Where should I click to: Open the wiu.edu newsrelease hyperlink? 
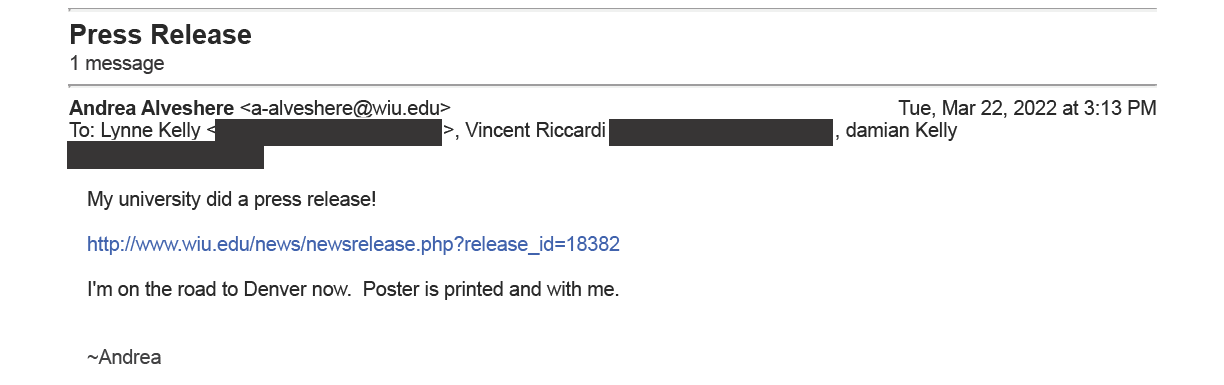click(354, 244)
